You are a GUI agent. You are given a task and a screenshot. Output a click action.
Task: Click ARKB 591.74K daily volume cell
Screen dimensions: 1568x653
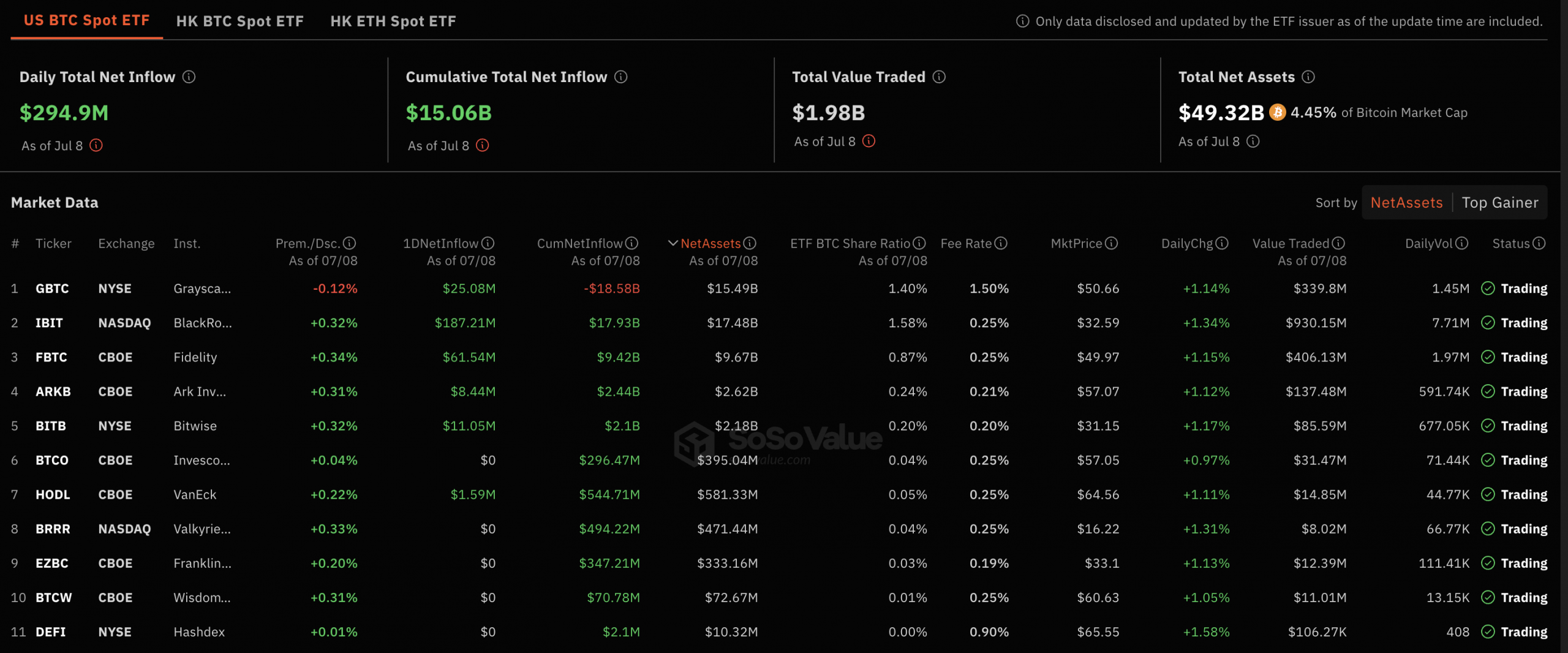tap(1444, 391)
